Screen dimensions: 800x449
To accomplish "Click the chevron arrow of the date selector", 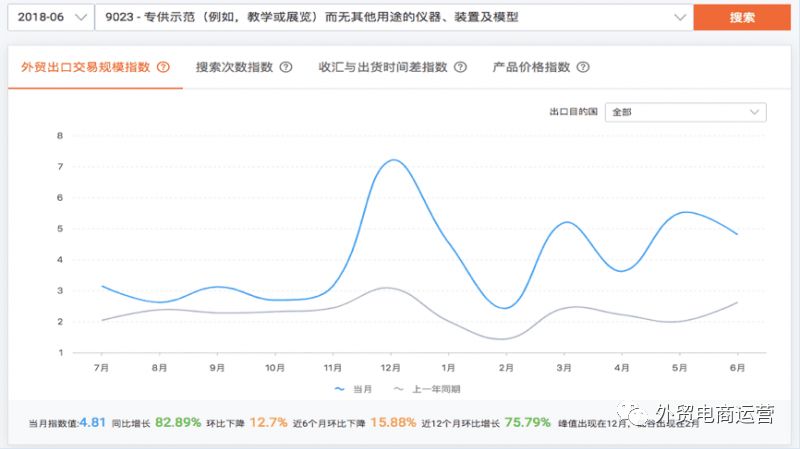I will [81, 17].
